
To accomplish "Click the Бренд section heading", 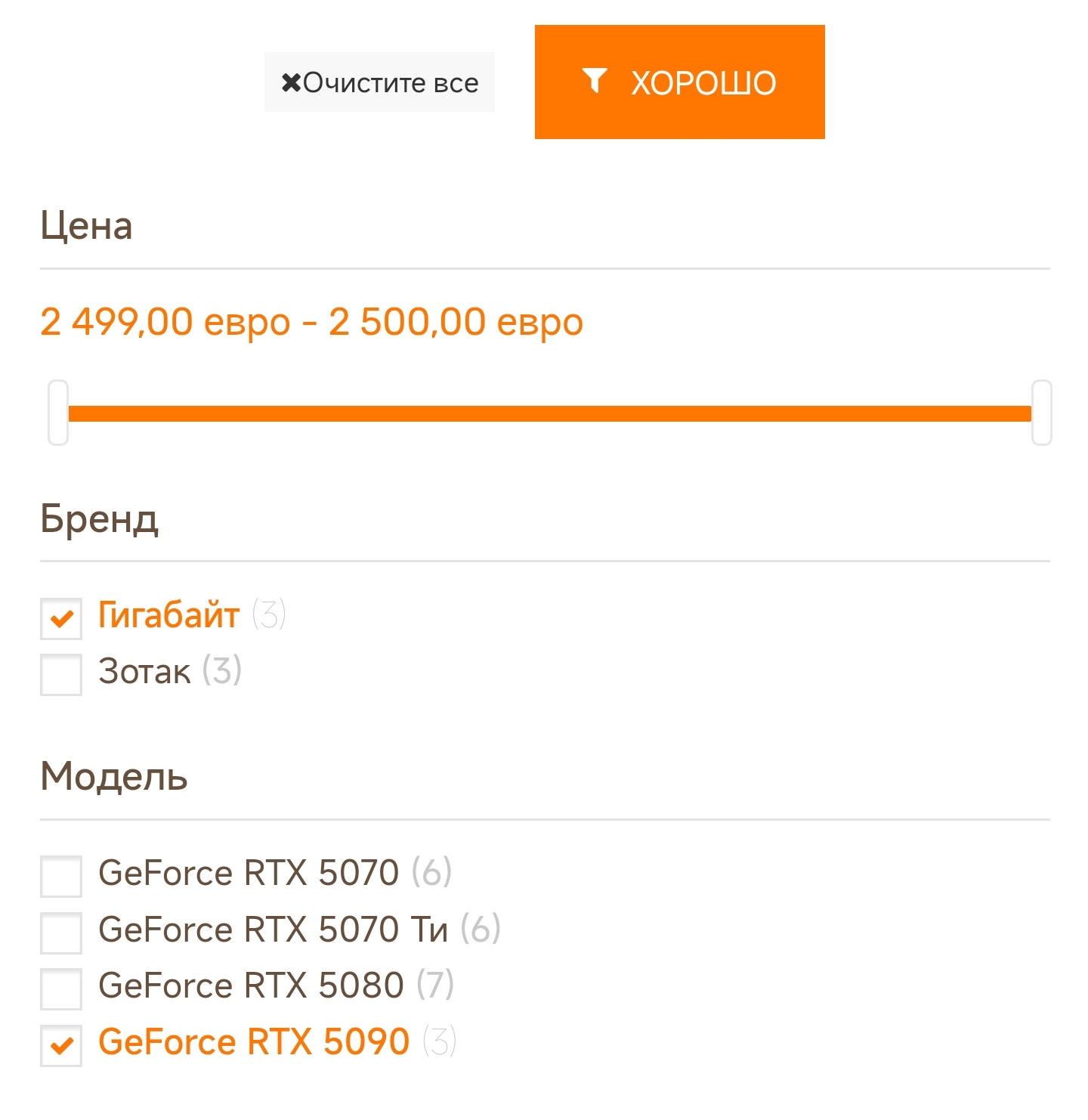I will tap(99, 519).
